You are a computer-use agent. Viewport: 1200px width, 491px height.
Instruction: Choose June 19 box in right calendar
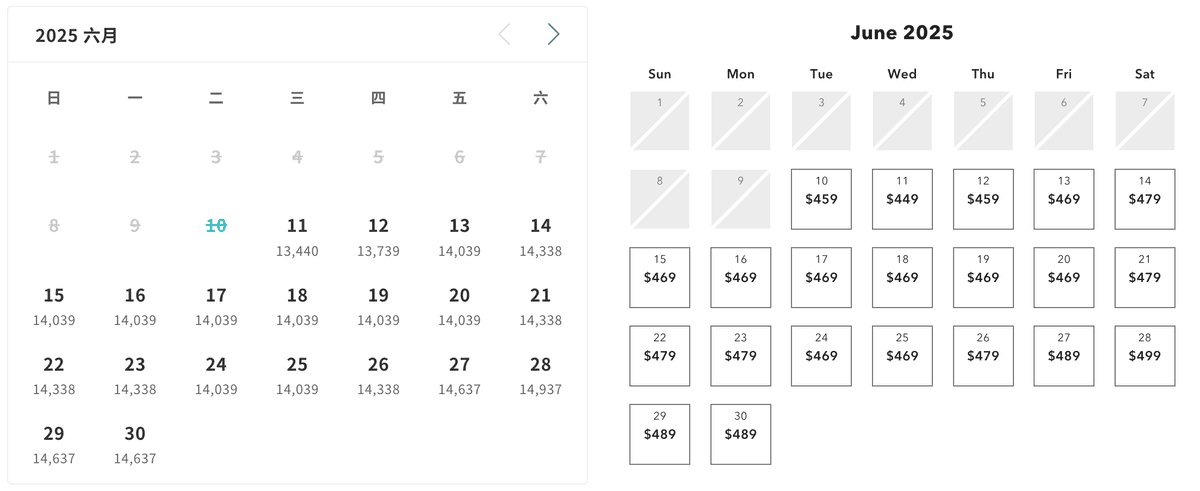coord(983,277)
